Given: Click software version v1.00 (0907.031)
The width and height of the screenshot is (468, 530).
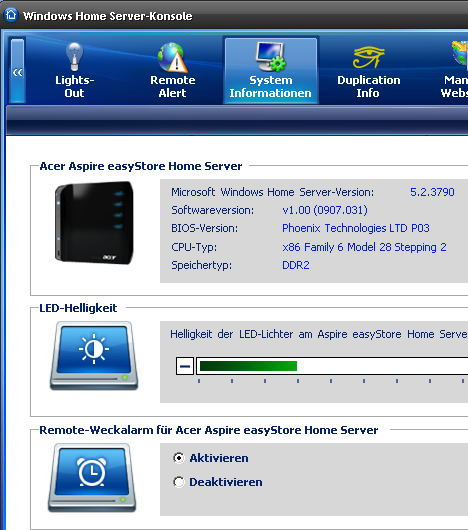Looking at the screenshot, I should coord(325,210).
